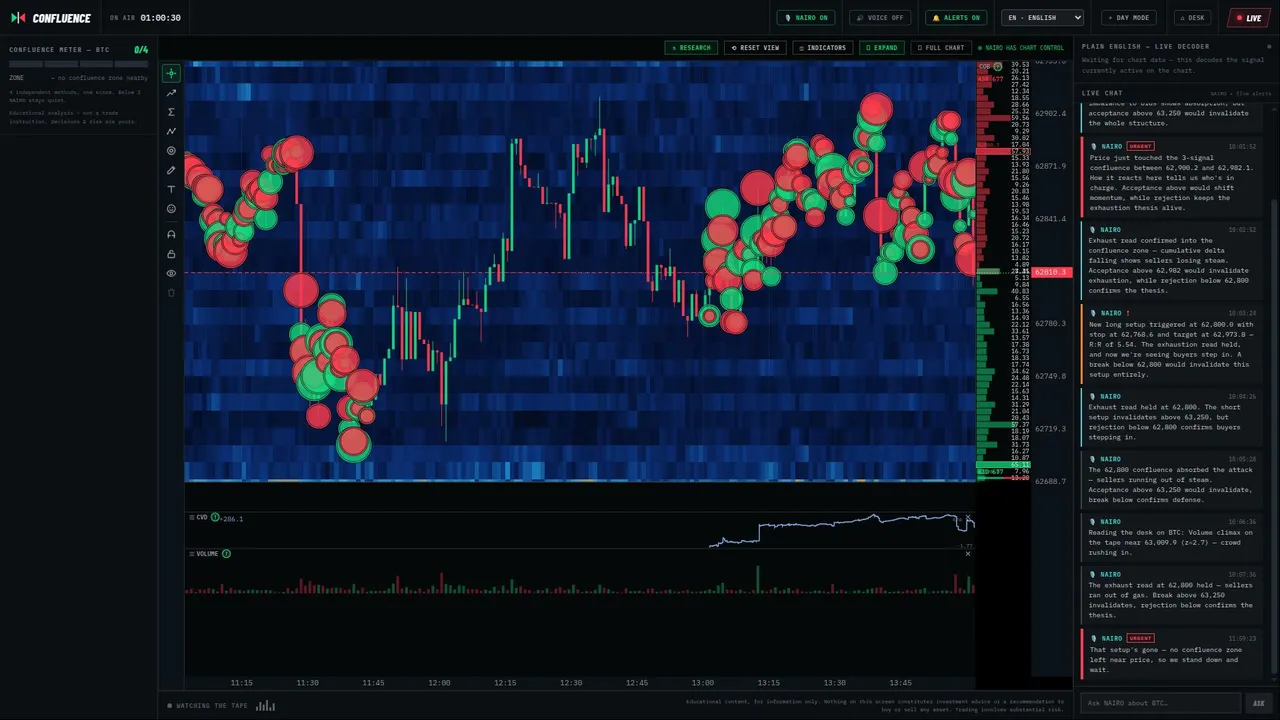Click the URGENT tag on 11:59:23 message
This screenshot has width=1280, height=720.
click(x=1140, y=638)
